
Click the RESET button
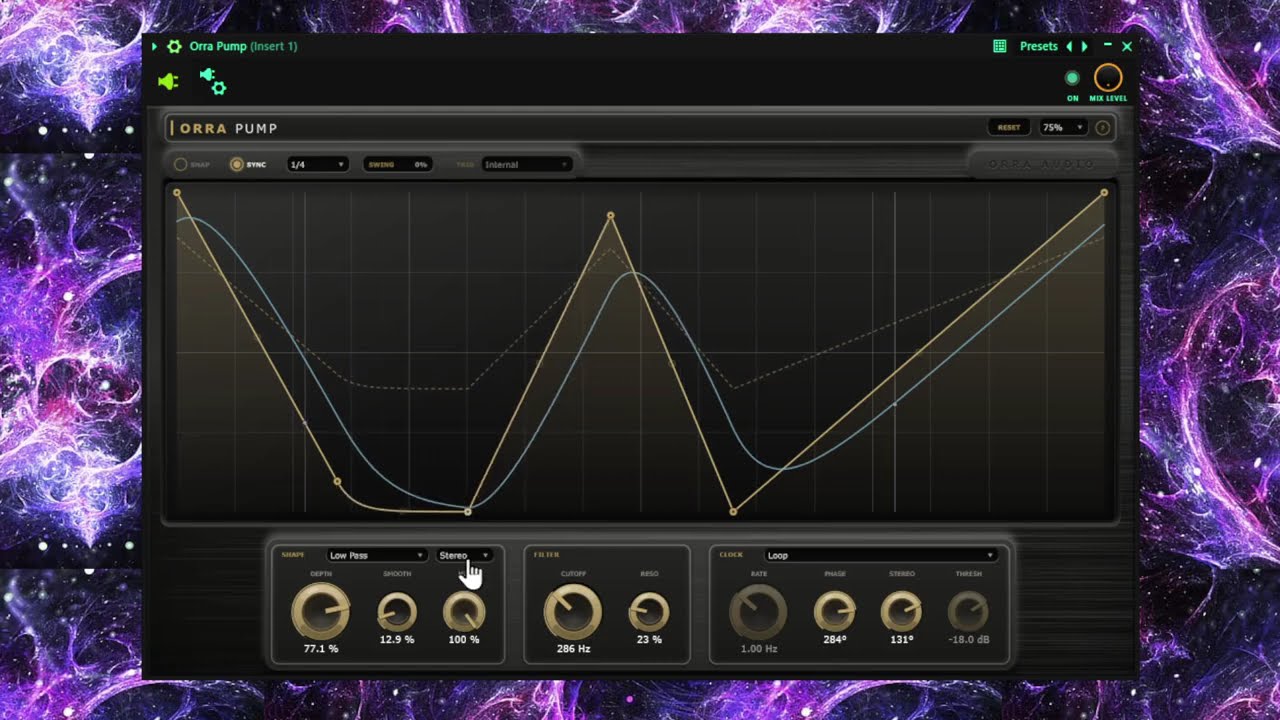1009,128
